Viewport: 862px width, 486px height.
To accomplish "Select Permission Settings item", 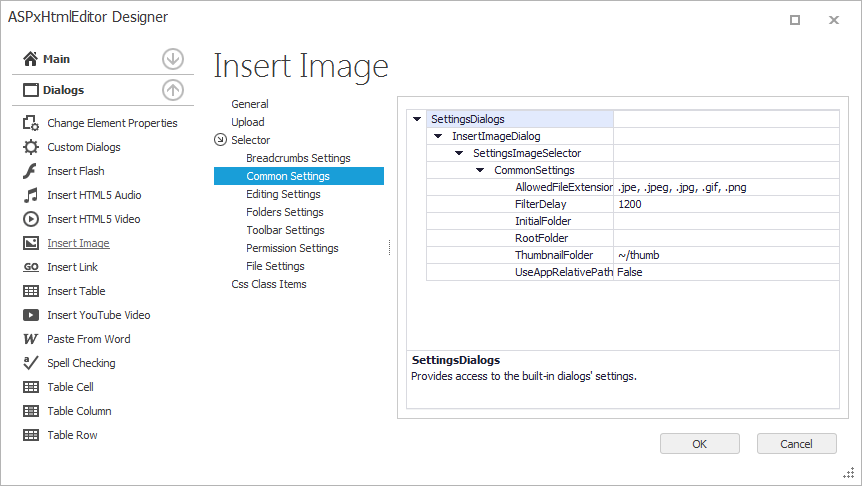I will [x=292, y=248].
